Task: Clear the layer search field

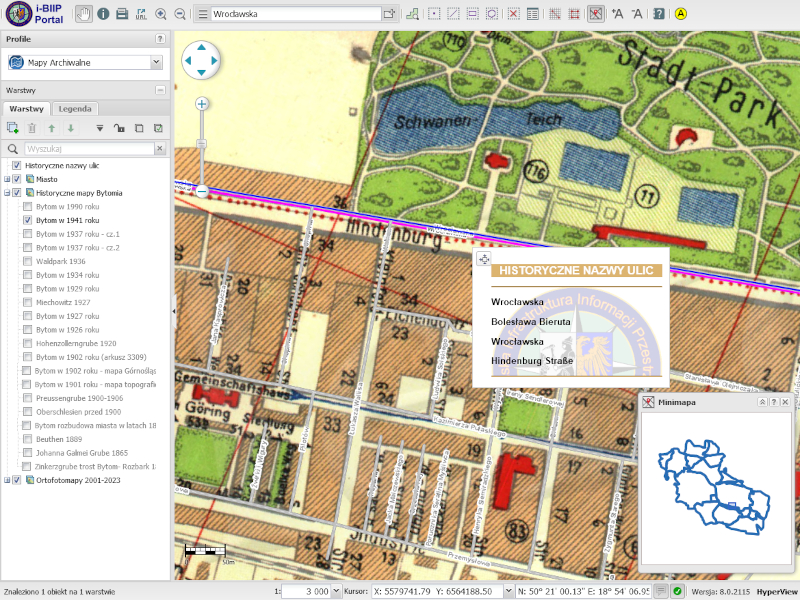Action: coord(160,148)
